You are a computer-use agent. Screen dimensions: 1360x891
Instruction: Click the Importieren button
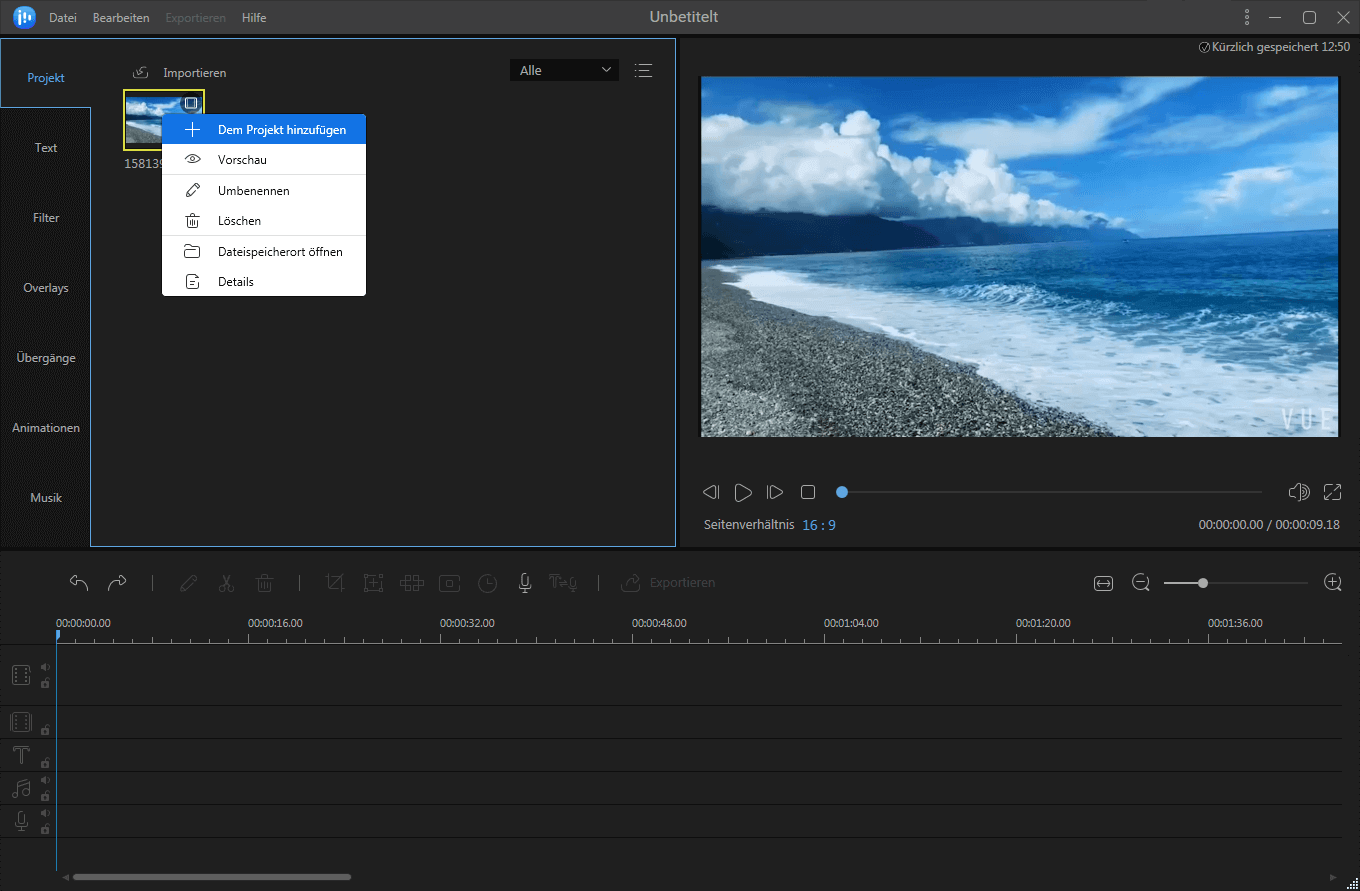coord(180,73)
